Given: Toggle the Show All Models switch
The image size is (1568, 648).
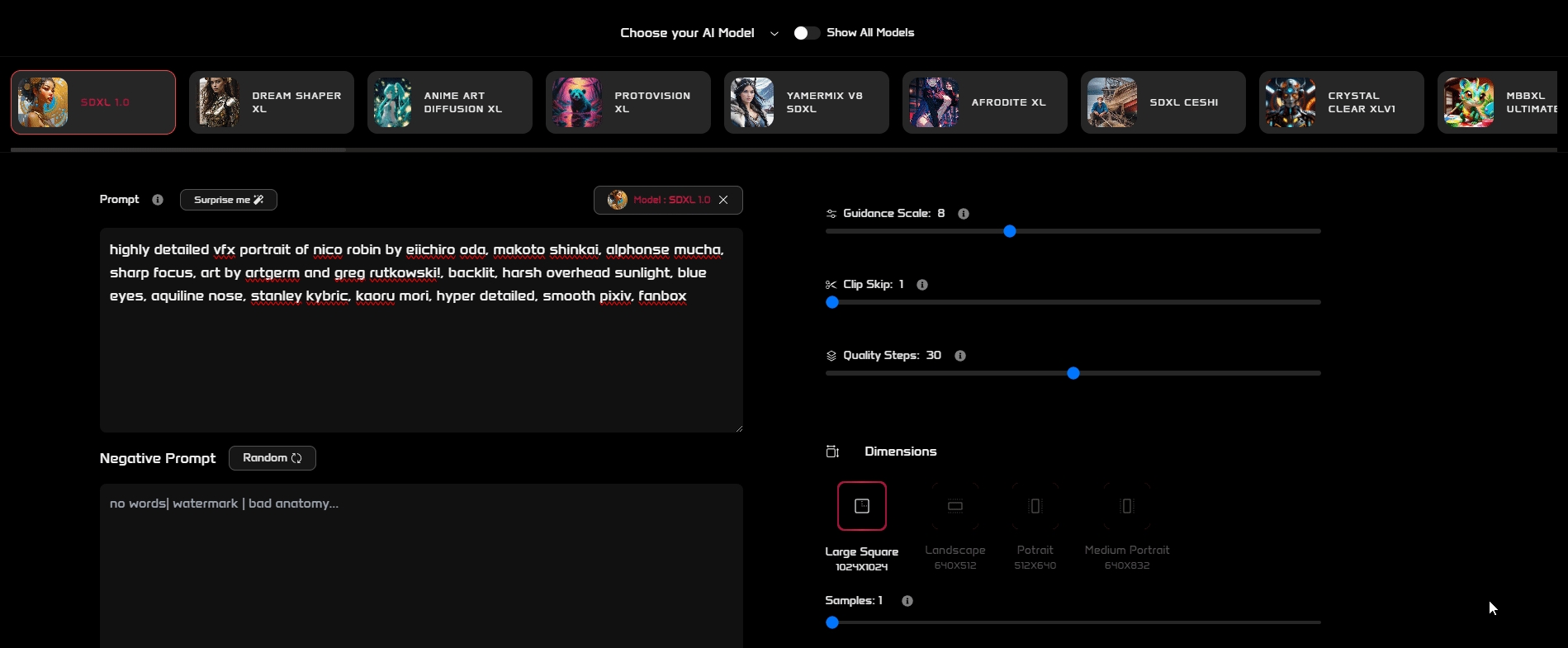Looking at the screenshot, I should pyautogui.click(x=806, y=33).
